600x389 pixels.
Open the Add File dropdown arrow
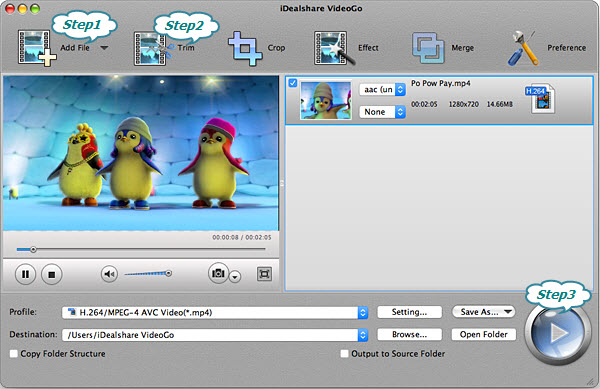[104, 48]
